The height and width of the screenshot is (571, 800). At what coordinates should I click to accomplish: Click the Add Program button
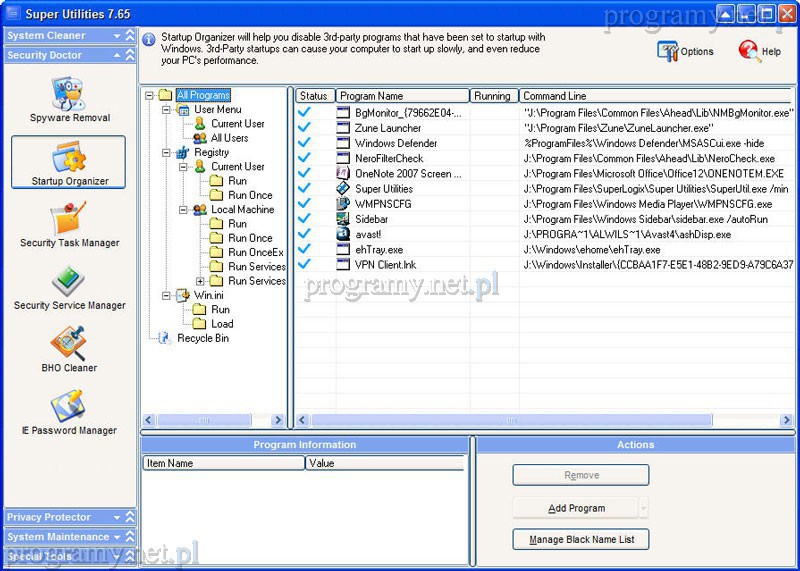[576, 508]
